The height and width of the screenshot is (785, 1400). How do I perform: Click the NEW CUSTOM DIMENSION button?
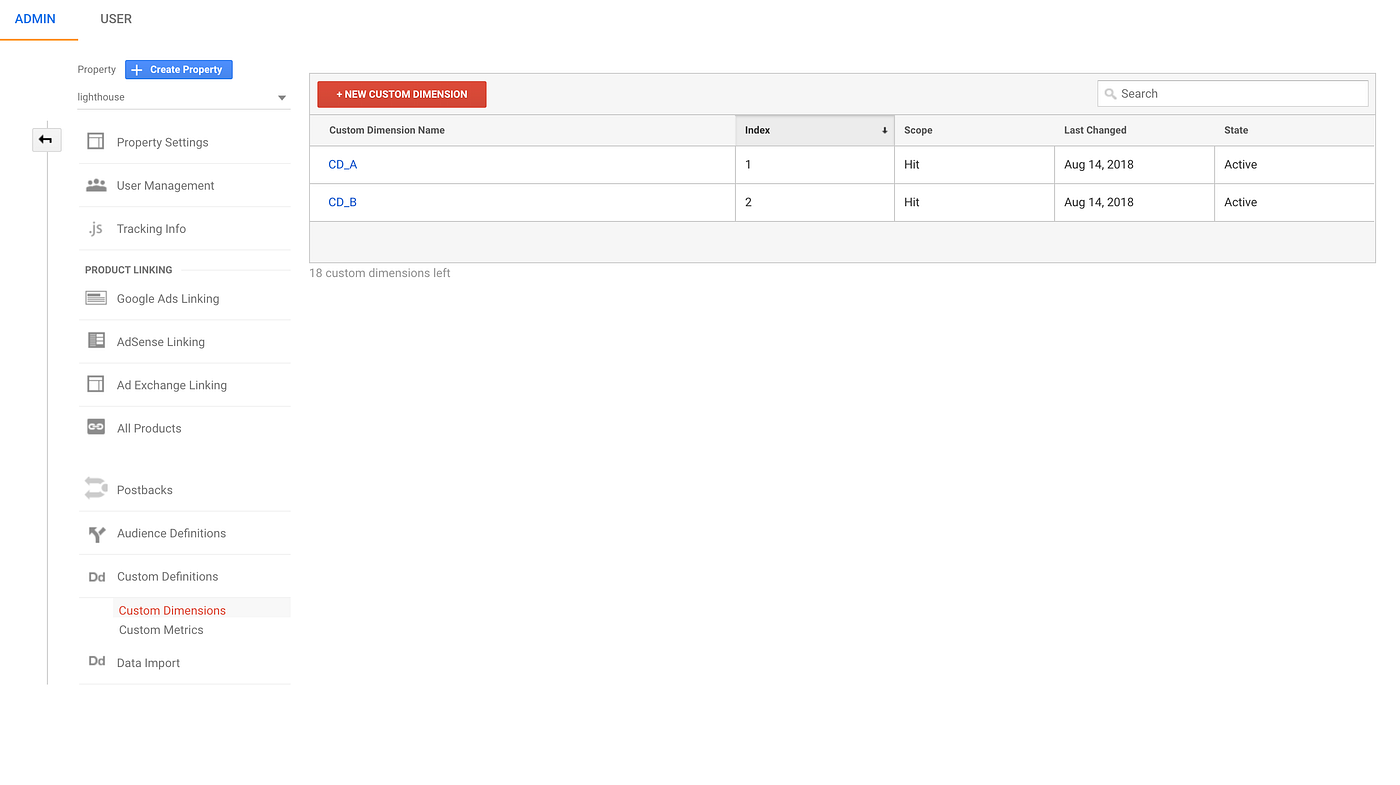pos(401,93)
